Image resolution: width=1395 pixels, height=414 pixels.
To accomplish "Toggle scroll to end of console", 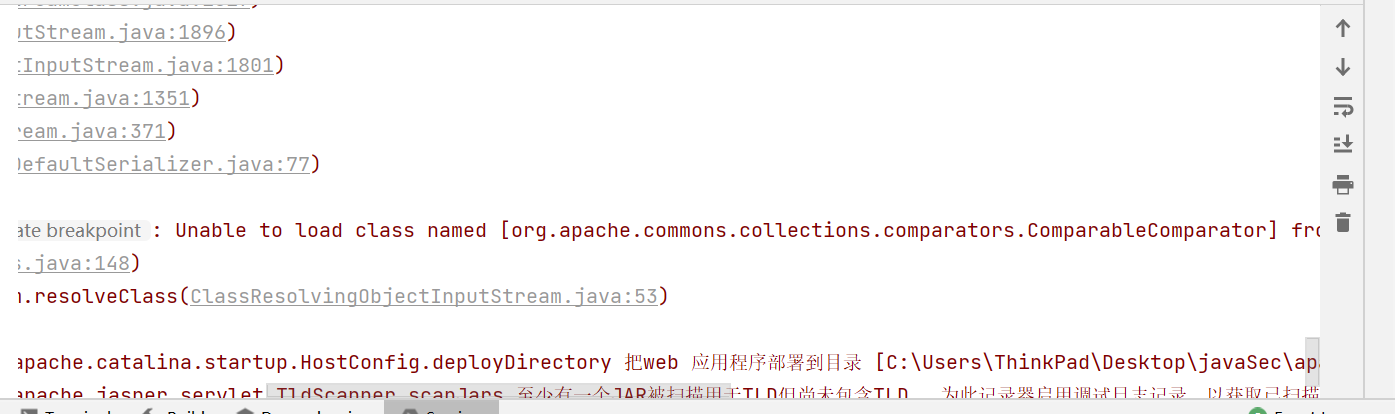I will point(1343,145).
